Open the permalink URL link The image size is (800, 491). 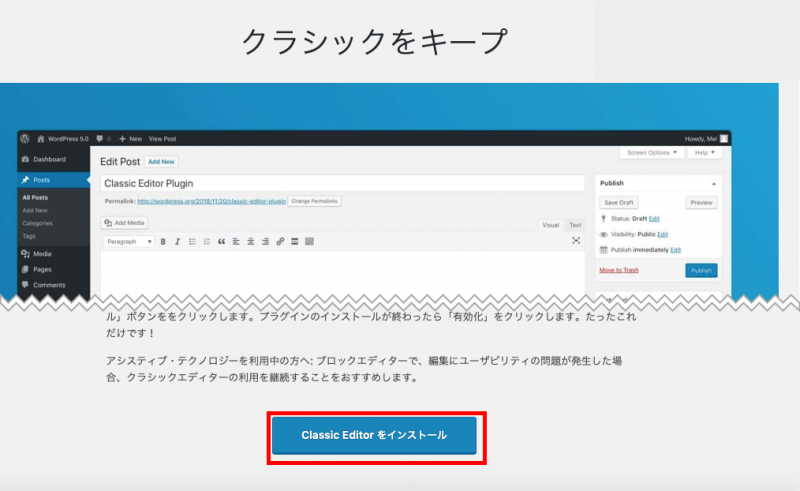211,201
